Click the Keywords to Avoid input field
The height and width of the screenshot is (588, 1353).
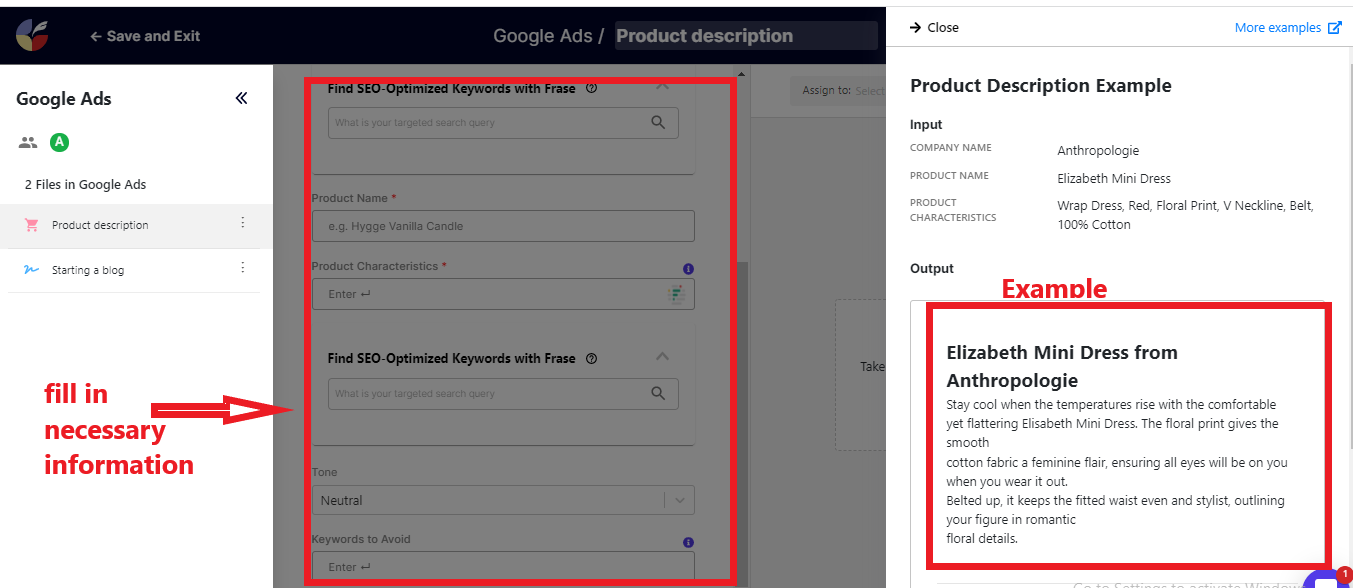tap(502, 567)
